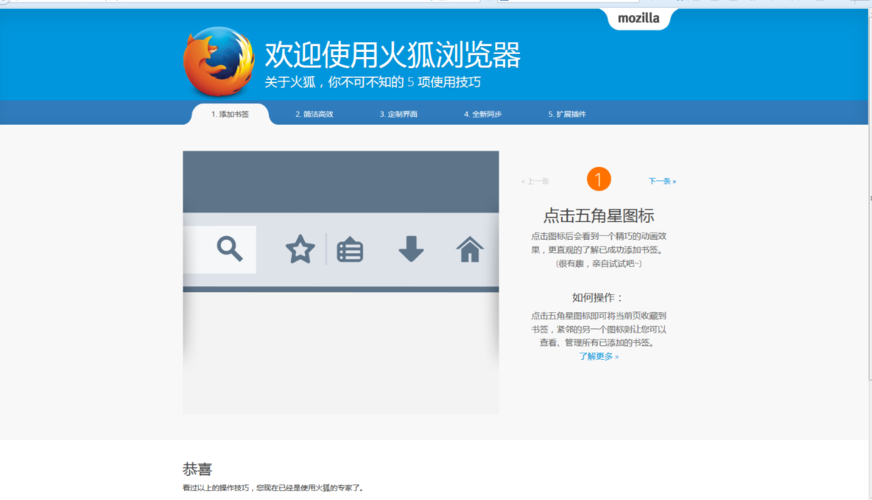Click the '关于火狐，你不可不知的 5 项使用技巧' subtitle
This screenshot has width=872, height=500.
click(x=373, y=82)
